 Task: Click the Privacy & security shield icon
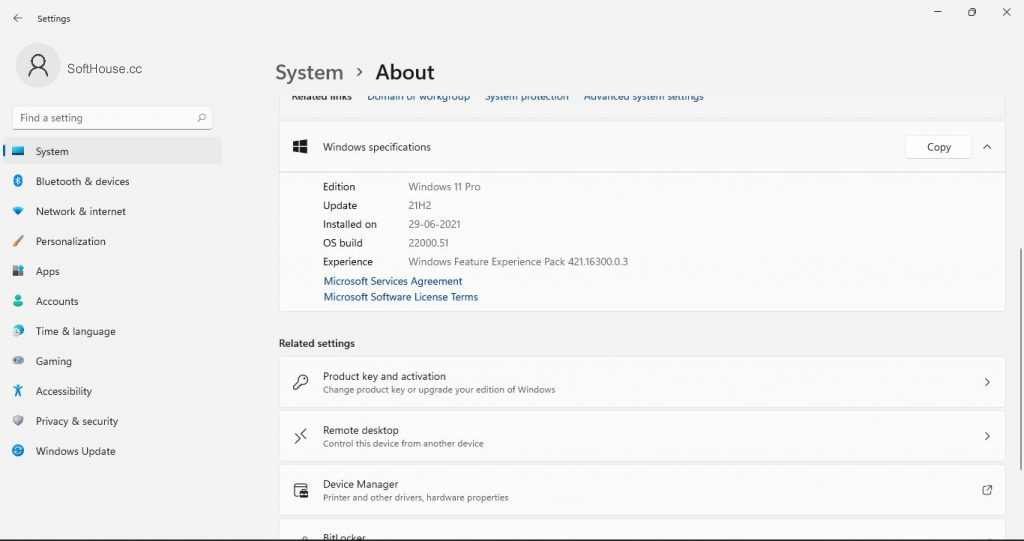(18, 421)
